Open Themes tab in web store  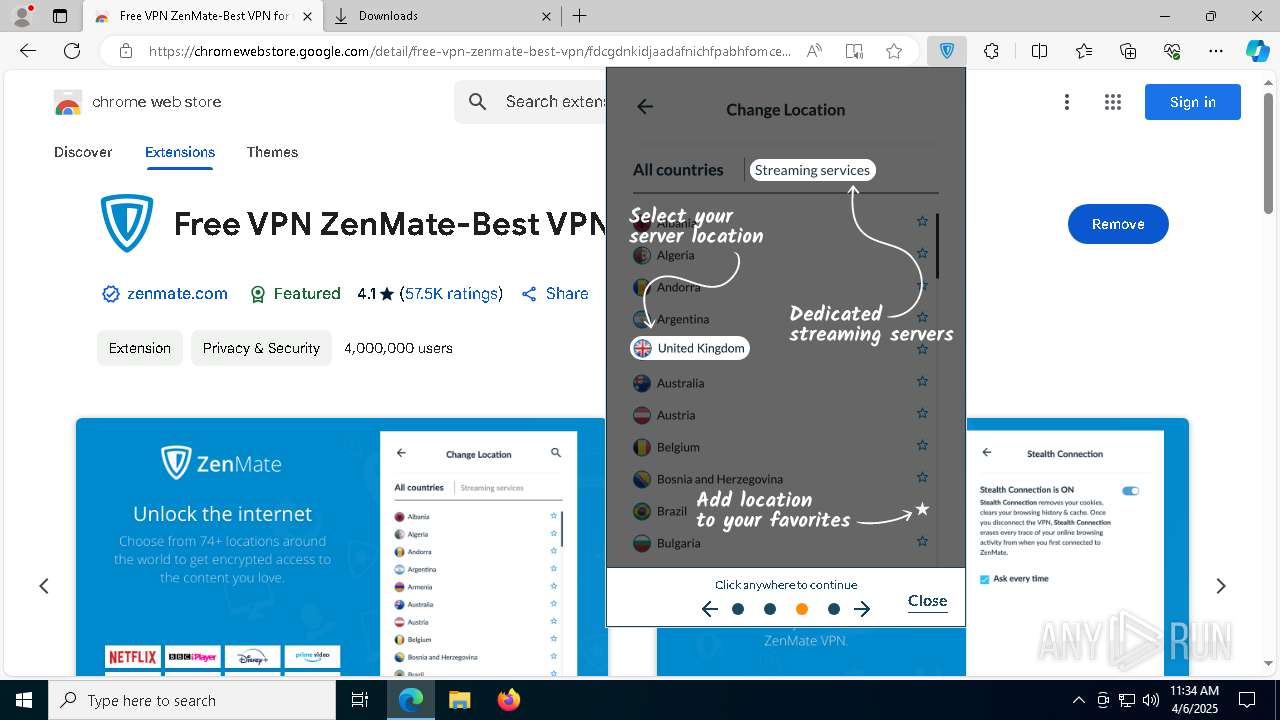coord(272,152)
